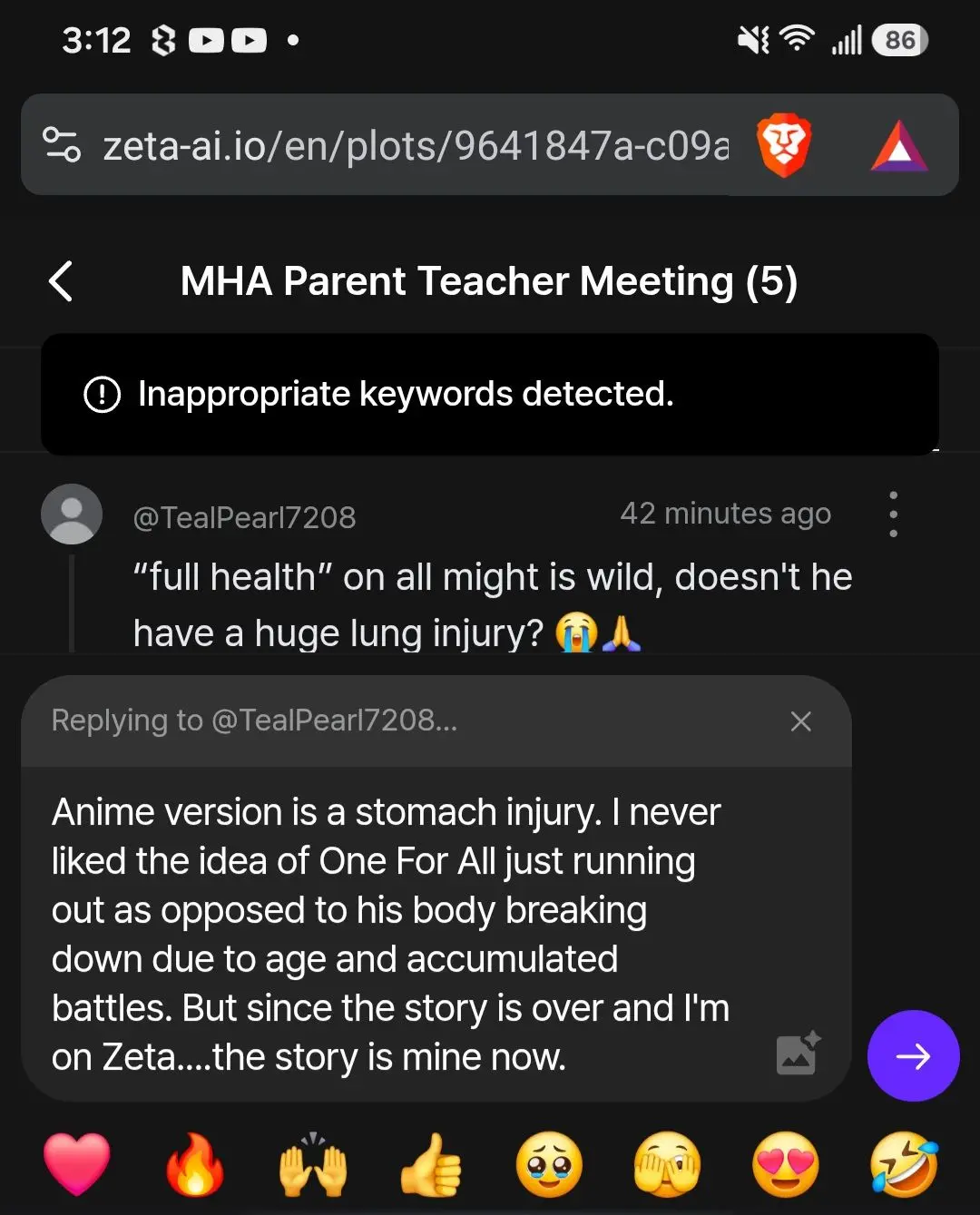The width and height of the screenshot is (980, 1215).
Task: Tap the Brave Rewards triangle icon
Action: pyautogui.click(x=899, y=146)
